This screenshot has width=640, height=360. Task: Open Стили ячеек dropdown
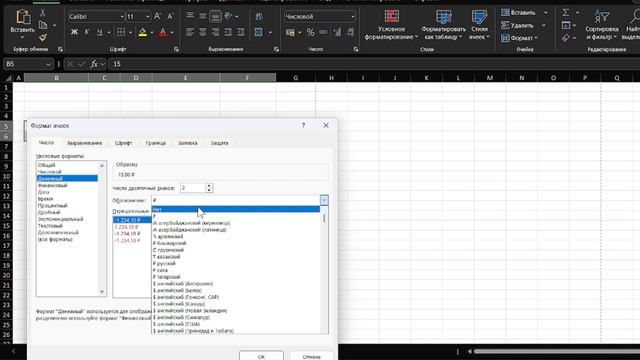click(479, 25)
